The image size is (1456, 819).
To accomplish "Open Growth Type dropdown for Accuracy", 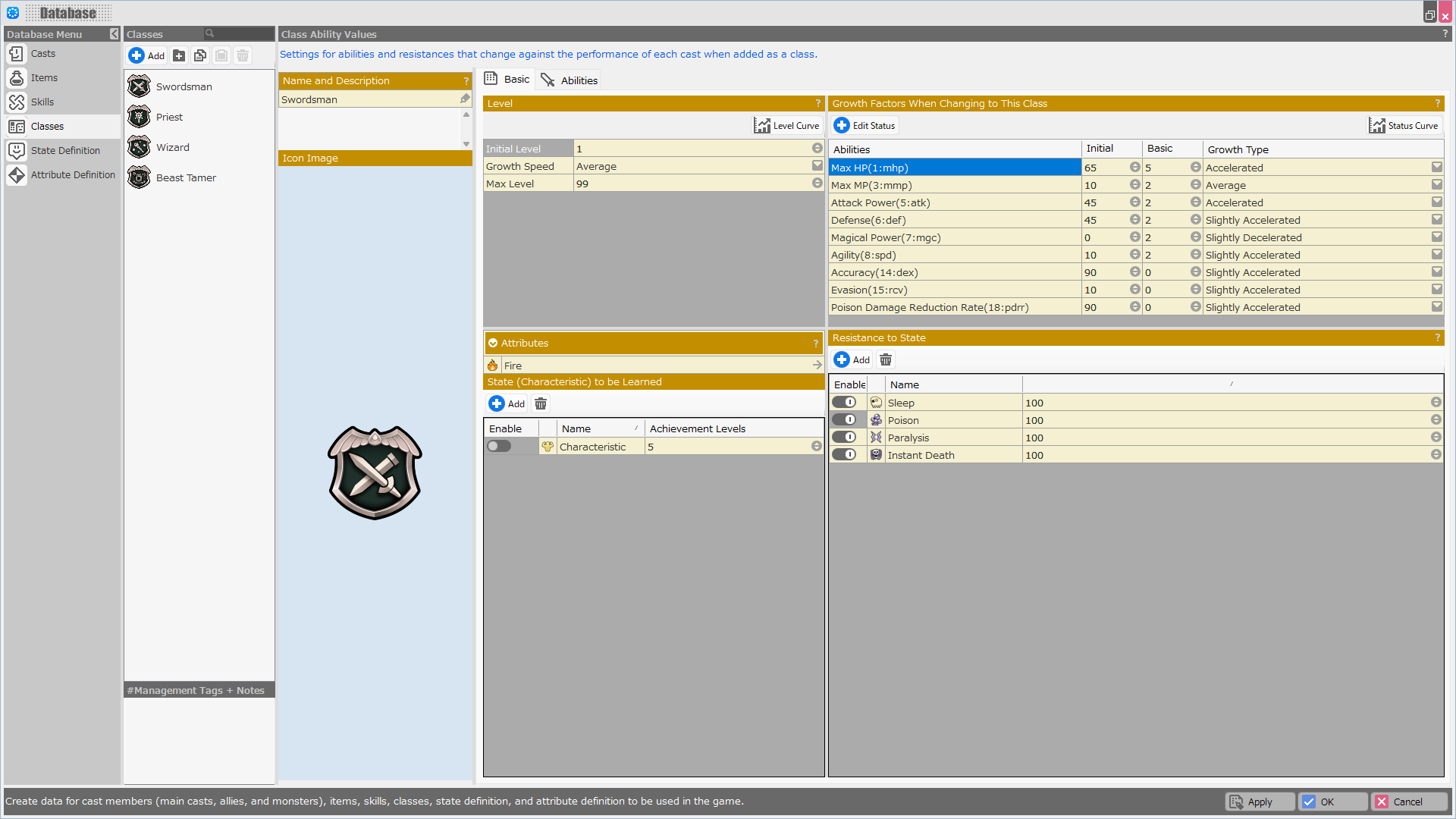I will tap(1436, 272).
